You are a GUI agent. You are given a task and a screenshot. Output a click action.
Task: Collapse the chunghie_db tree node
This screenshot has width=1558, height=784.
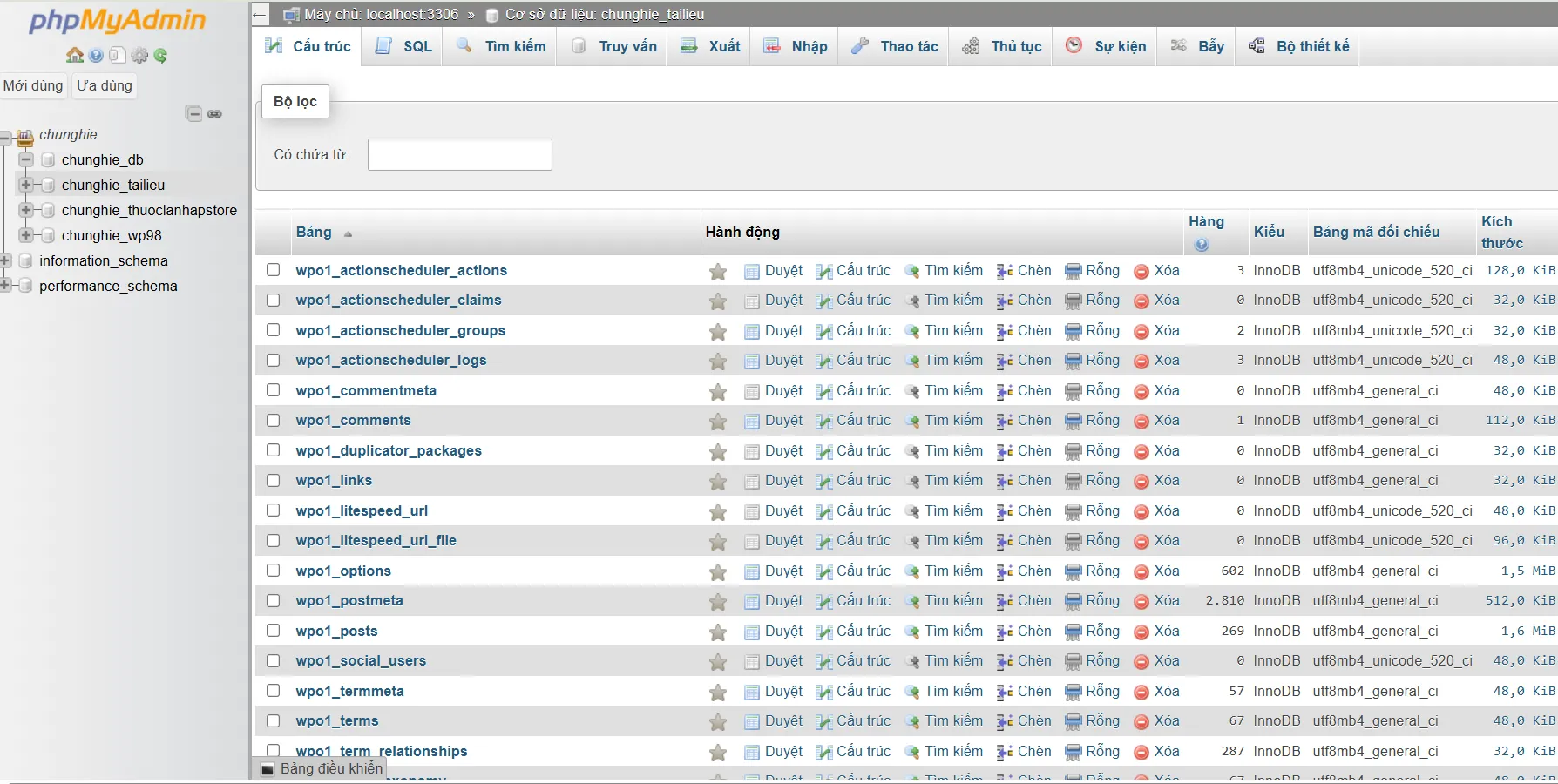tap(26, 159)
